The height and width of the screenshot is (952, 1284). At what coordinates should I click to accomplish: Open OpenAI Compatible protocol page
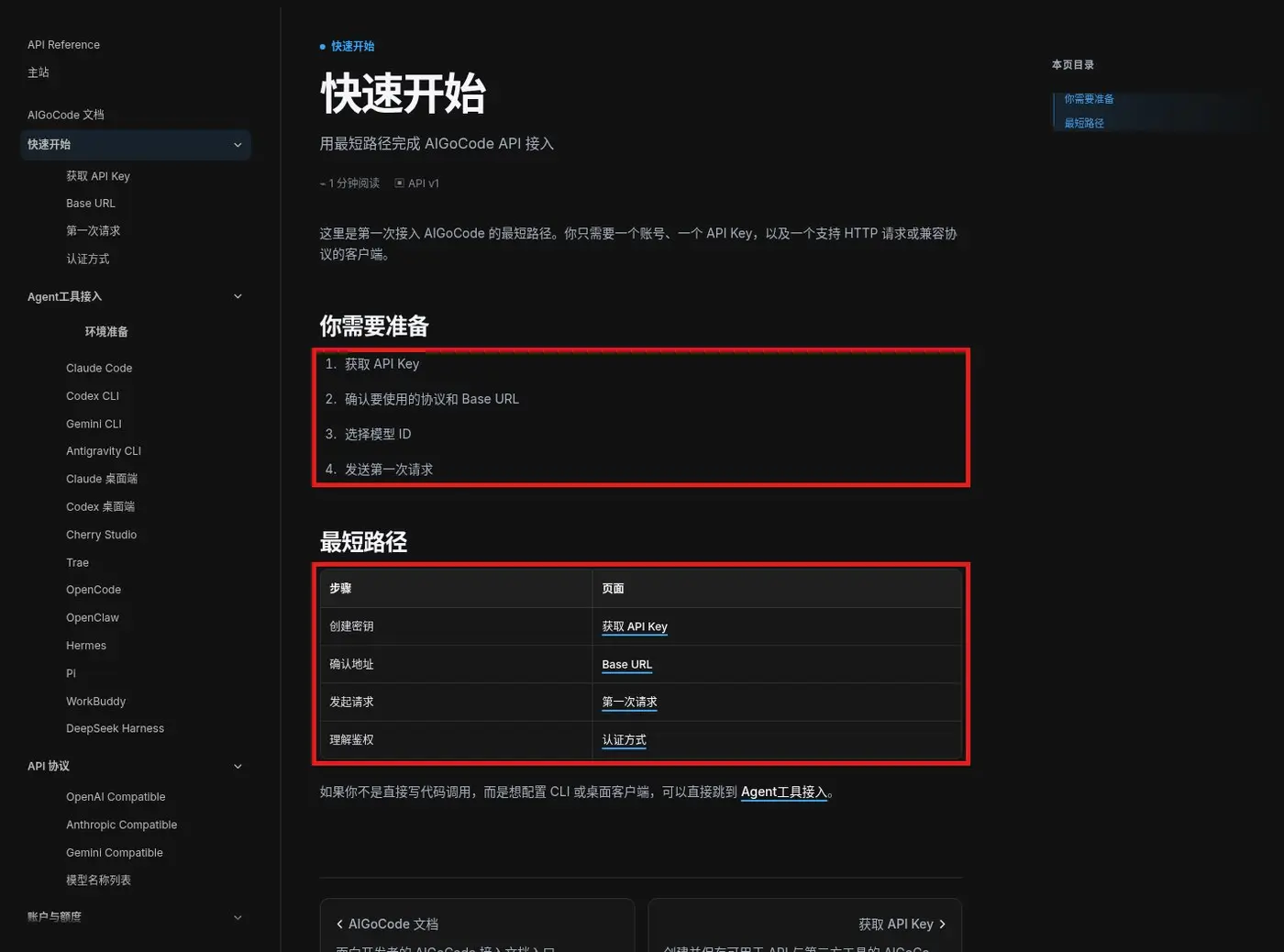[116, 797]
